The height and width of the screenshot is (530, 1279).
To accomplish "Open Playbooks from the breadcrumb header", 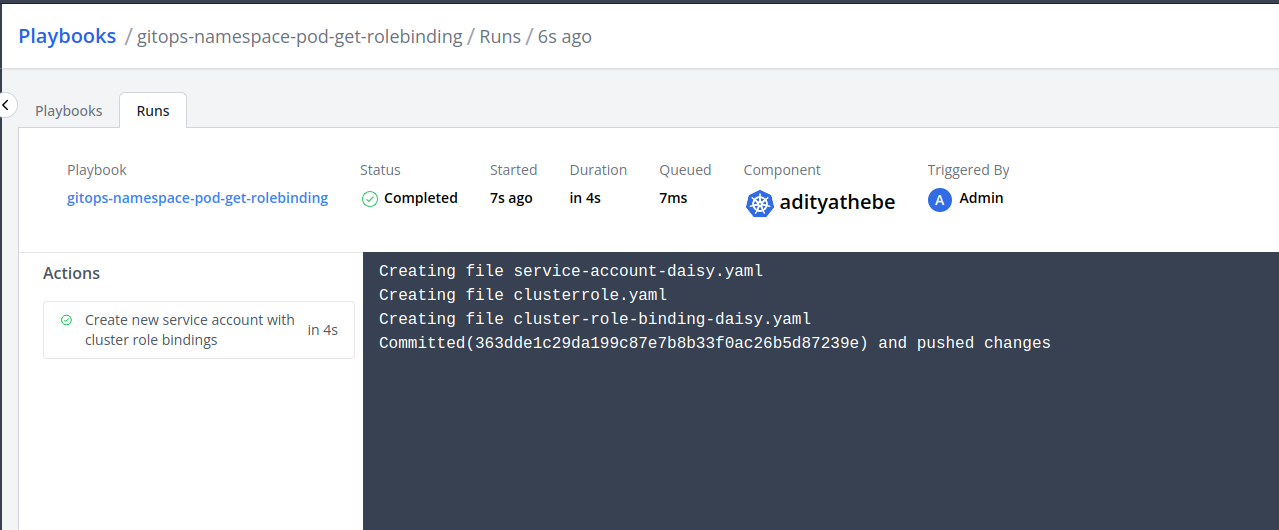I will point(67,36).
